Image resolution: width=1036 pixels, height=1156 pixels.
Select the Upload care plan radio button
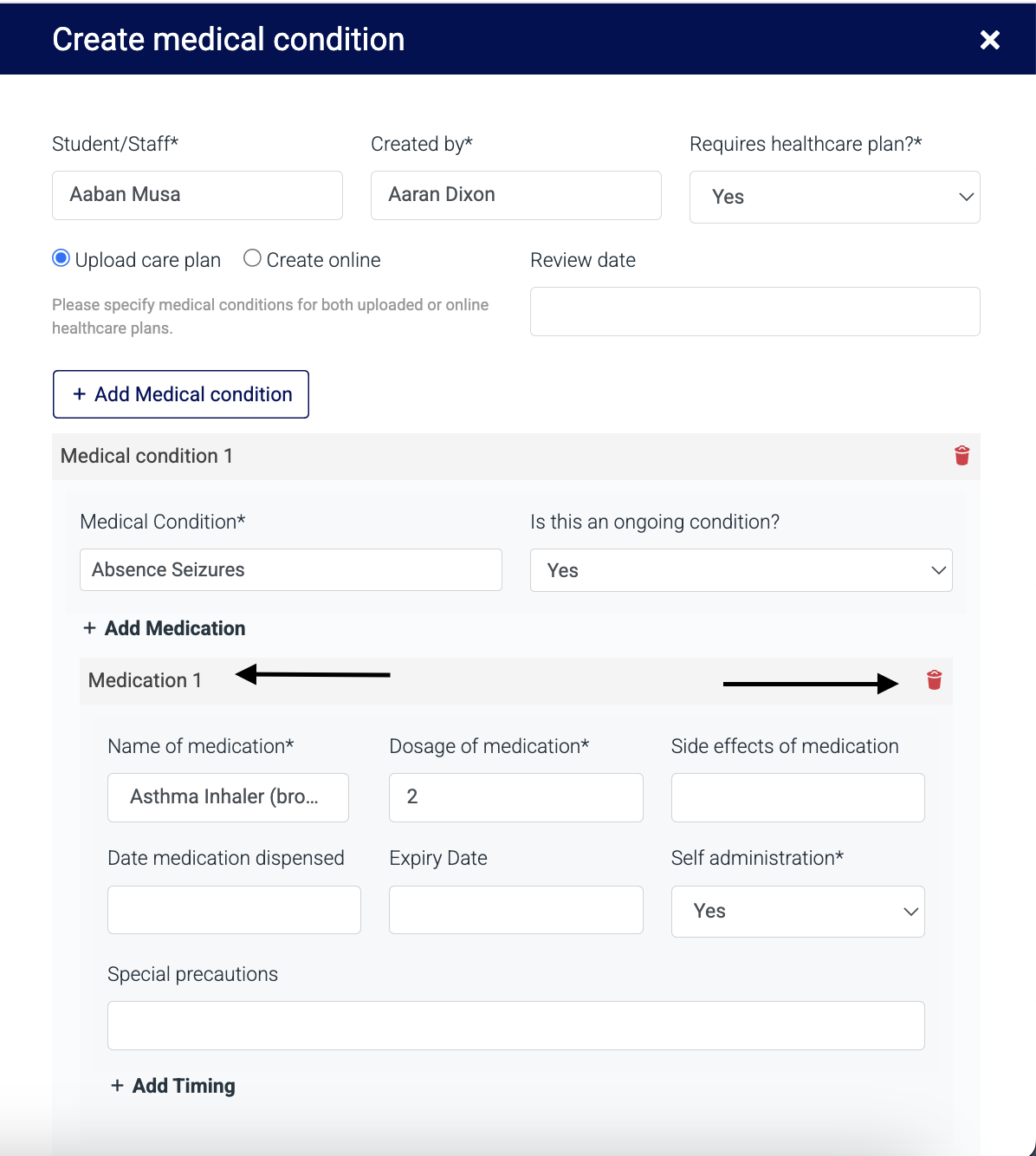click(x=61, y=258)
